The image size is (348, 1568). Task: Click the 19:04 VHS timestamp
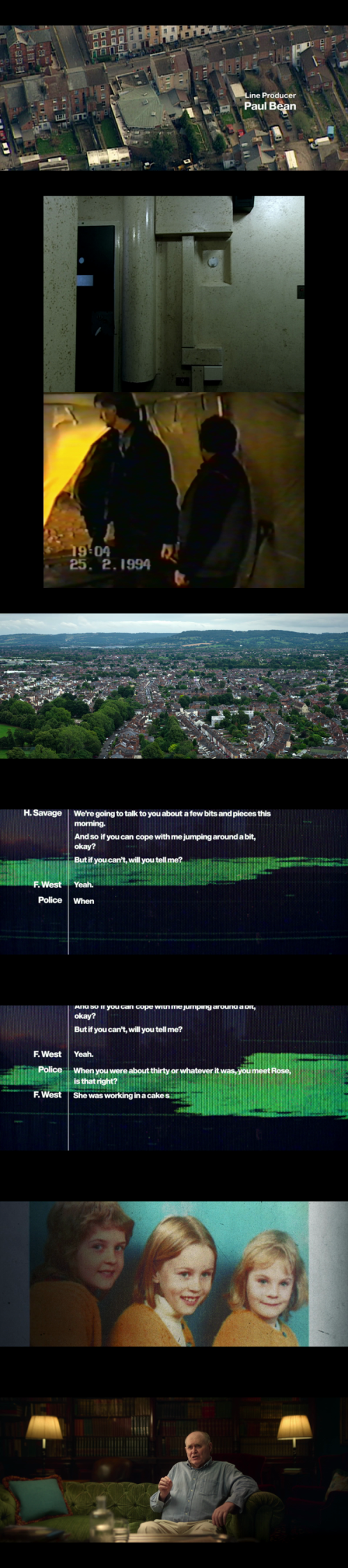(90, 551)
